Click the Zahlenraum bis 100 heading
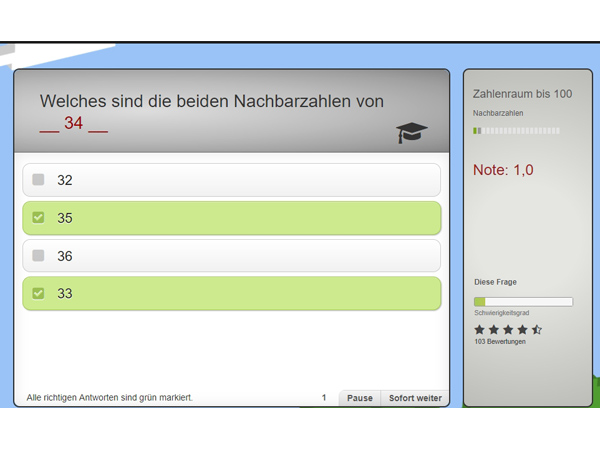The width and height of the screenshot is (600, 450). coord(522,94)
